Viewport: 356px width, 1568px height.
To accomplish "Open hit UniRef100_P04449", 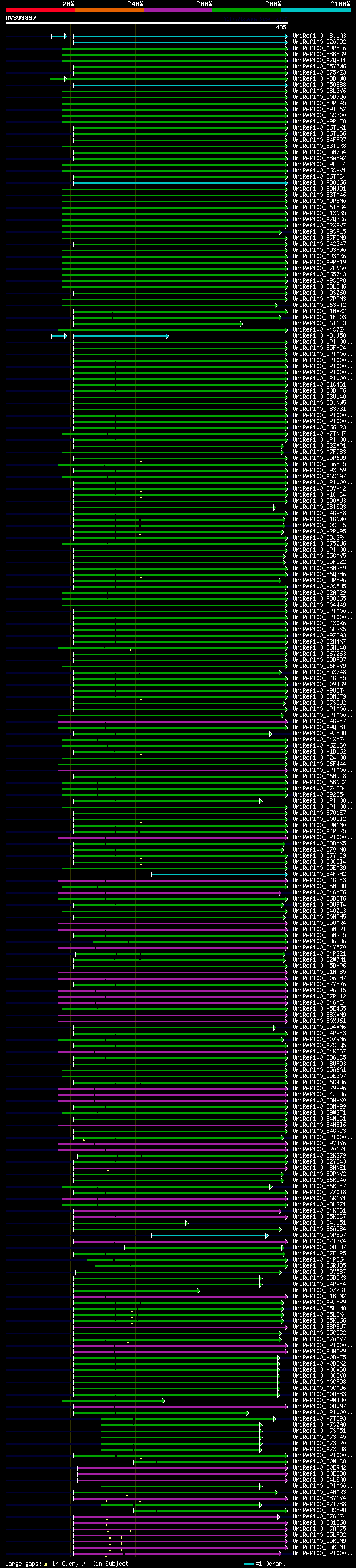I will (x=319, y=605).
